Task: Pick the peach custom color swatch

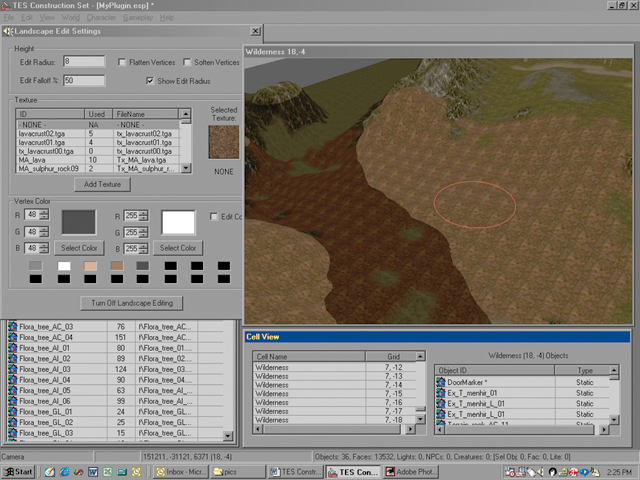Action: [x=90, y=266]
